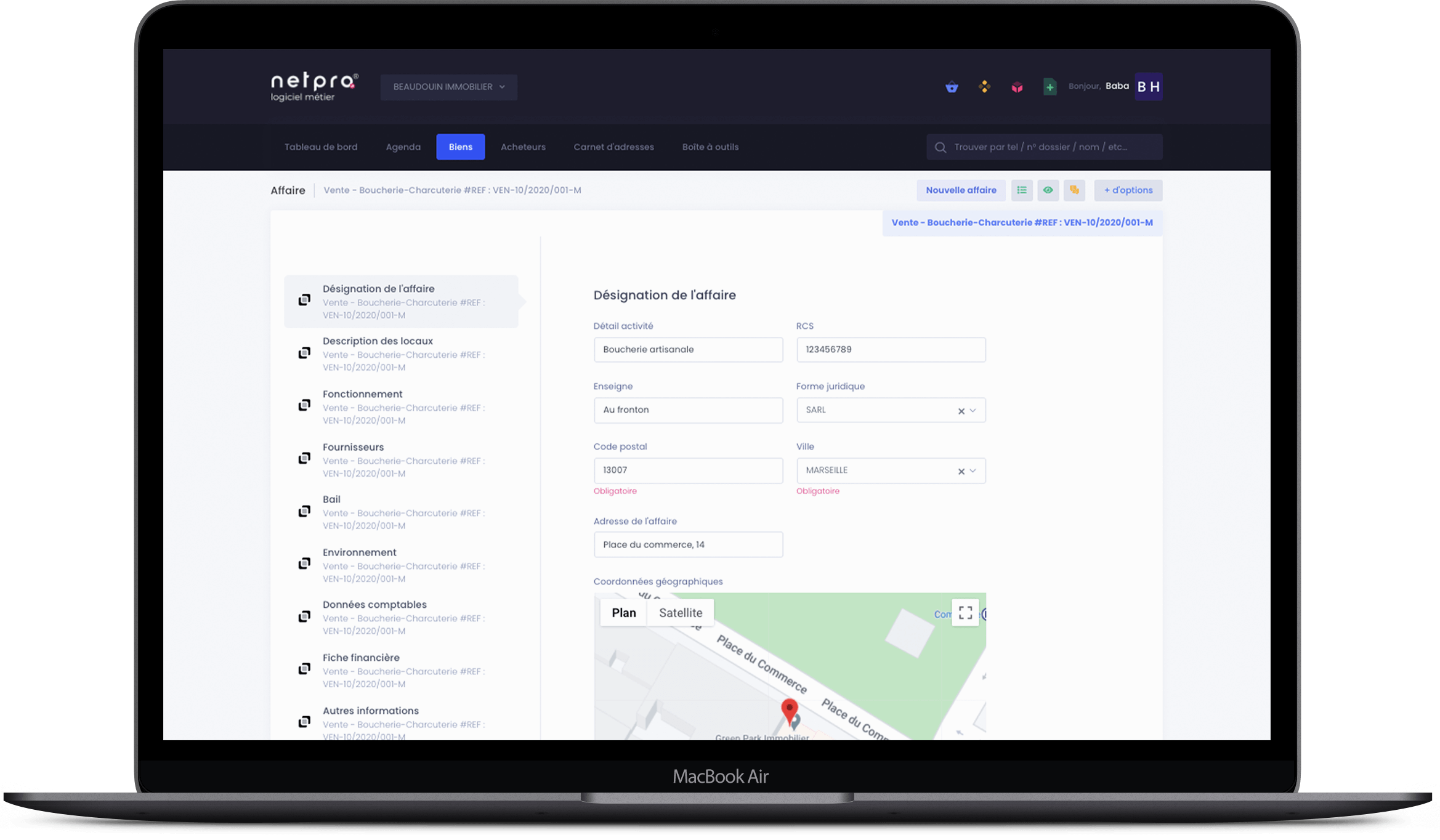Screen dimensions: 1440x840
Task: Click the colored dots icon in toolbar
Action: pyautogui.click(x=984, y=86)
